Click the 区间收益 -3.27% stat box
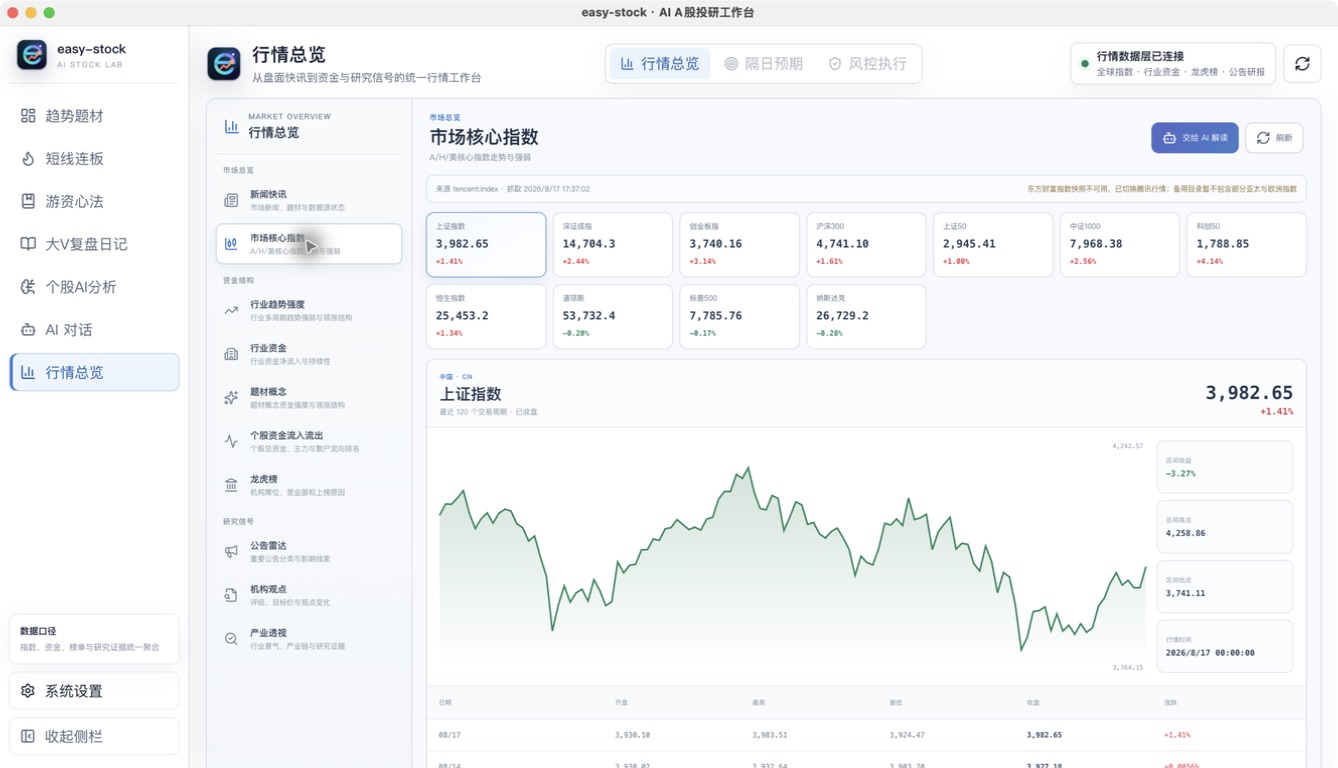Viewport: 1338px width, 768px height. (1225, 467)
